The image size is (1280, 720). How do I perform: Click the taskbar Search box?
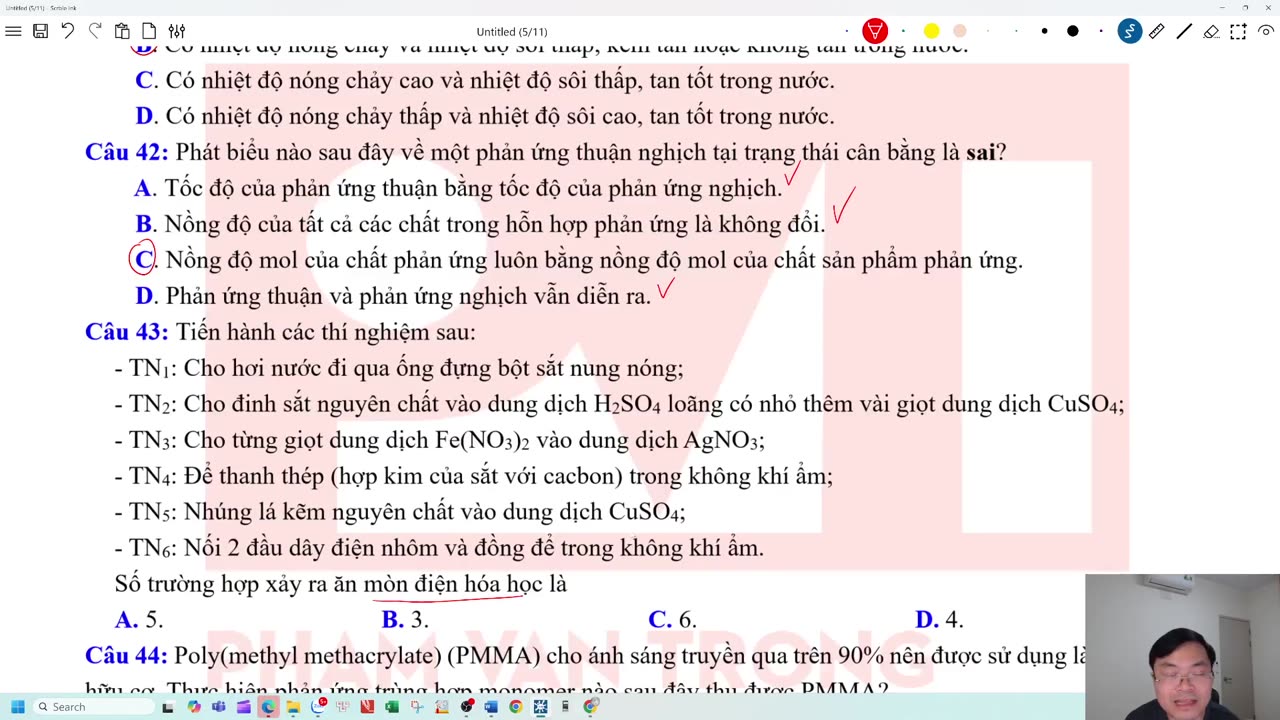(95, 707)
